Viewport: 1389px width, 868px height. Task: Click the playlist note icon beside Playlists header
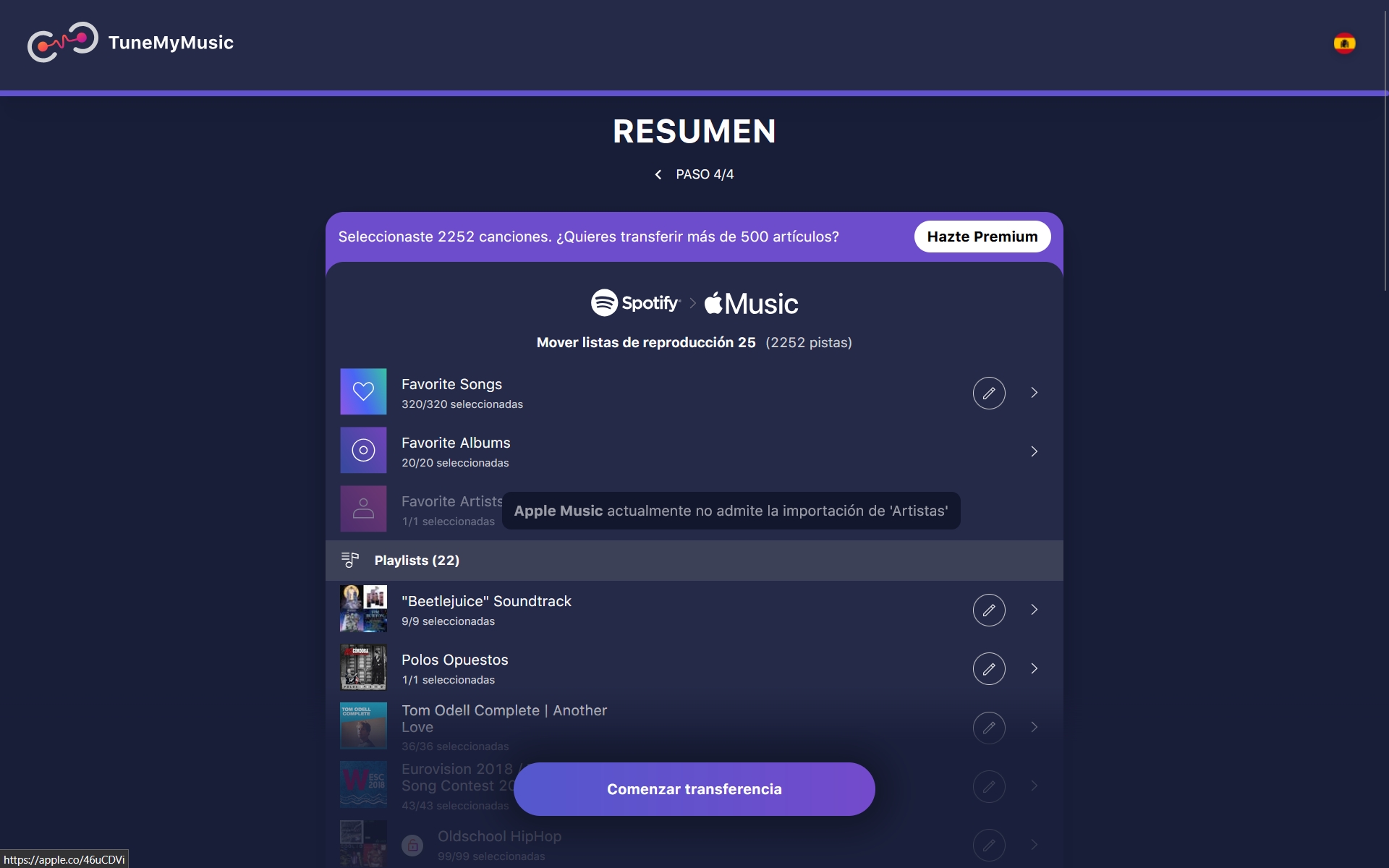pos(350,560)
